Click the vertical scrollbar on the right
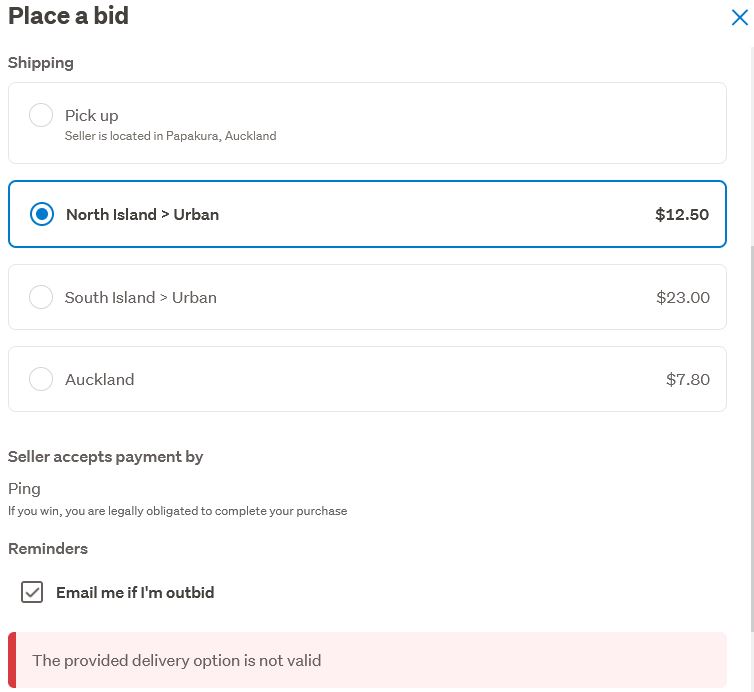 pyautogui.click(x=751, y=150)
